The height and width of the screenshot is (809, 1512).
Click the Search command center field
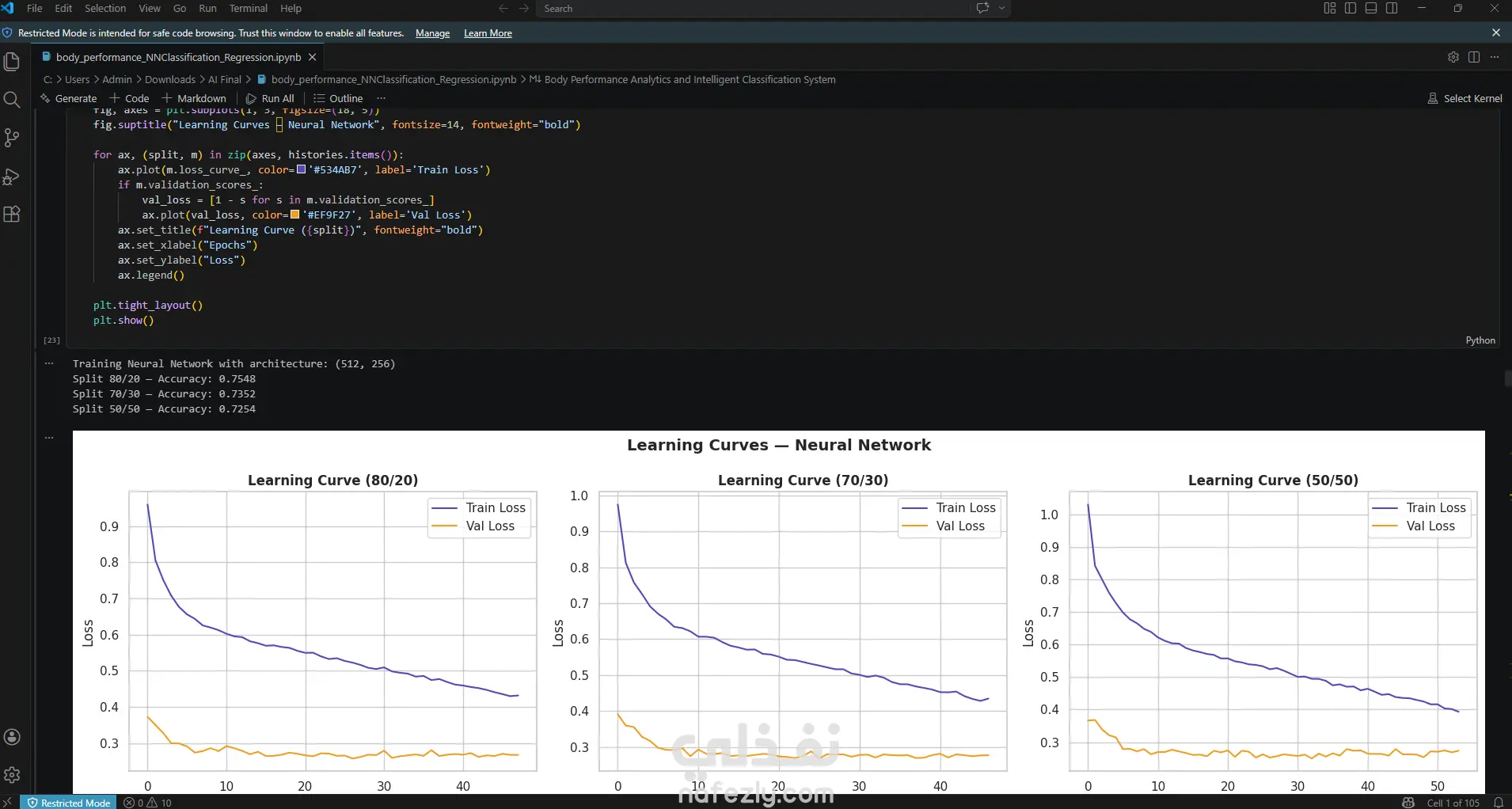(x=752, y=9)
